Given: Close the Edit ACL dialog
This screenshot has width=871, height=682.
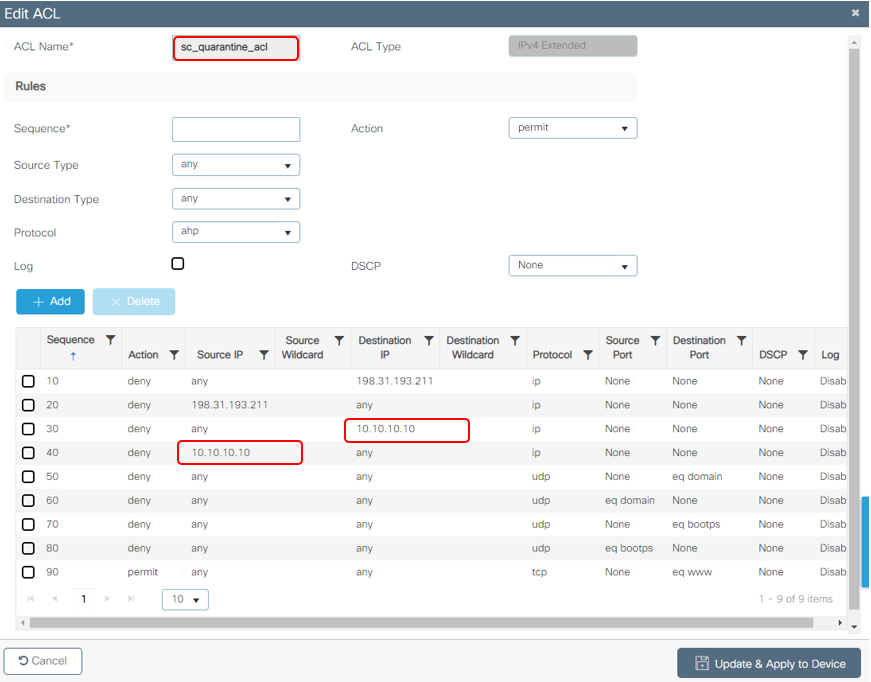Looking at the screenshot, I should pyautogui.click(x=855, y=13).
